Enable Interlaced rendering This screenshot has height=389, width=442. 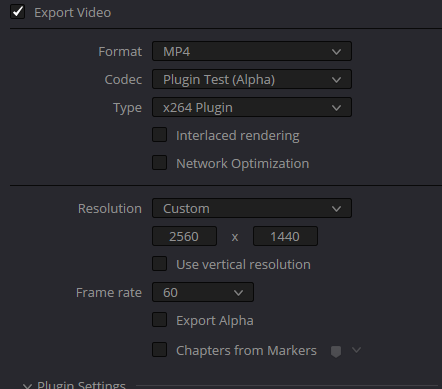tap(159, 135)
